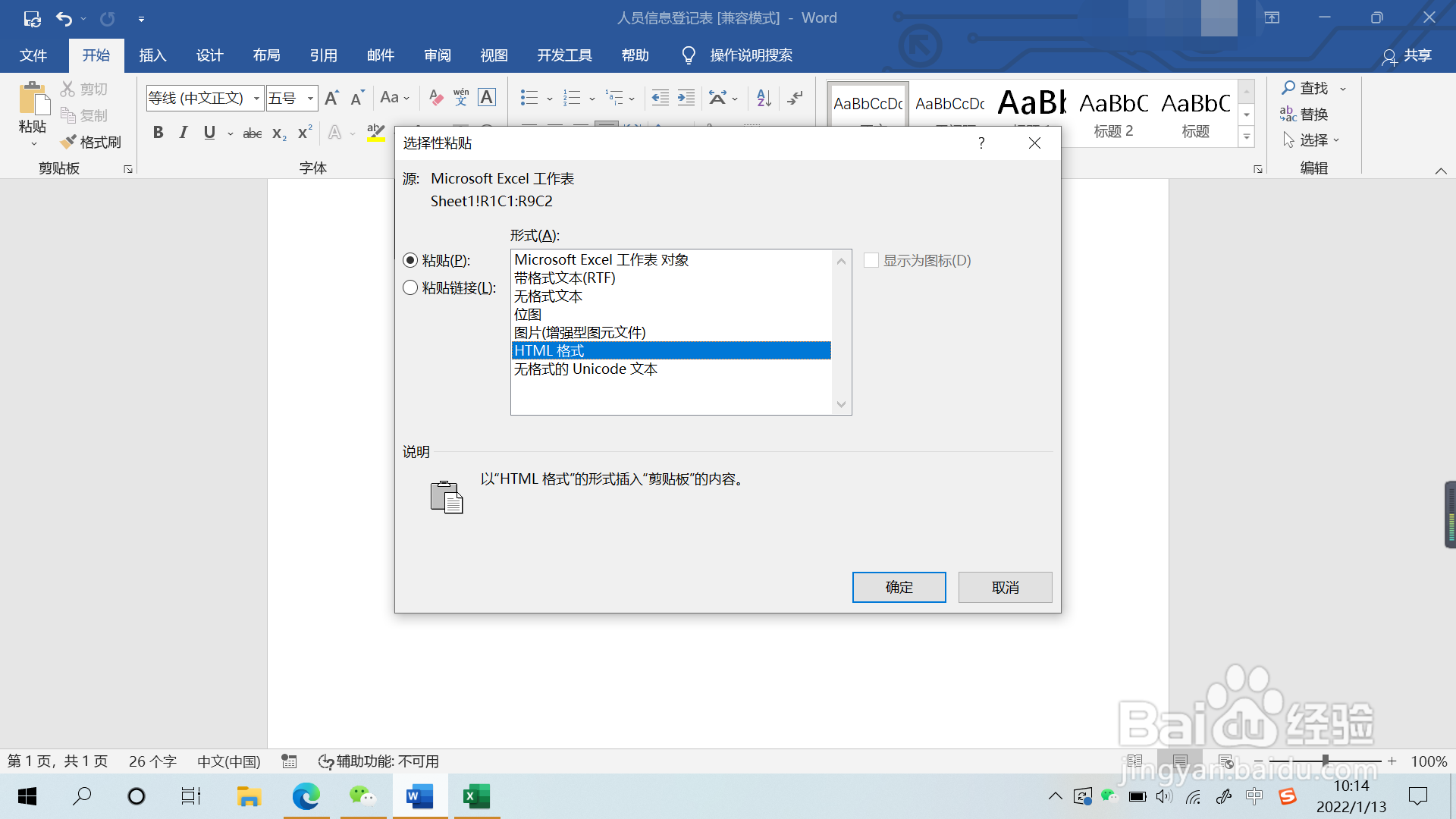The image size is (1456, 819).
Task: Open Excel from the taskbar
Action: [477, 796]
